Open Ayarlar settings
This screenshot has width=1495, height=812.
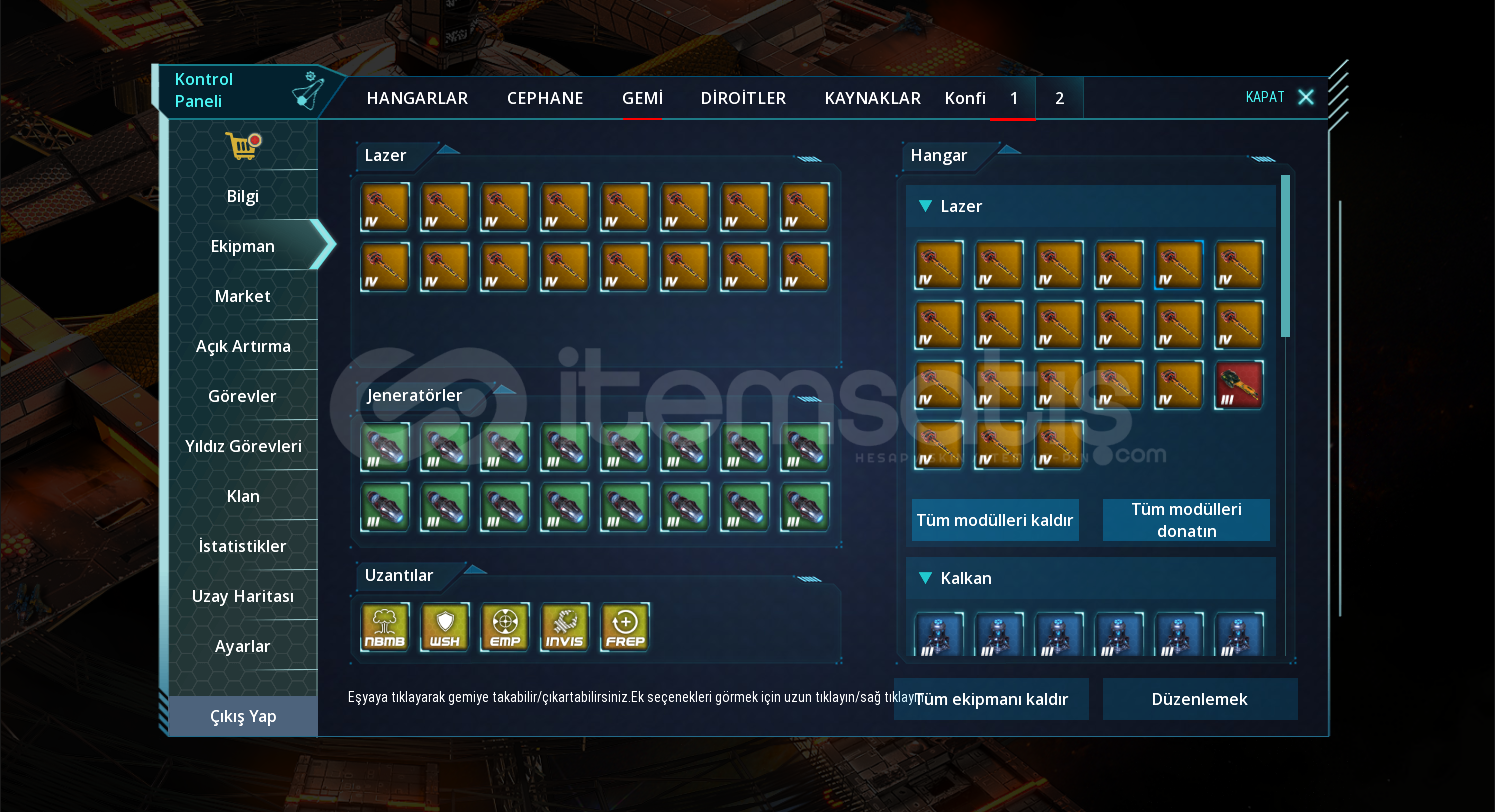243,646
